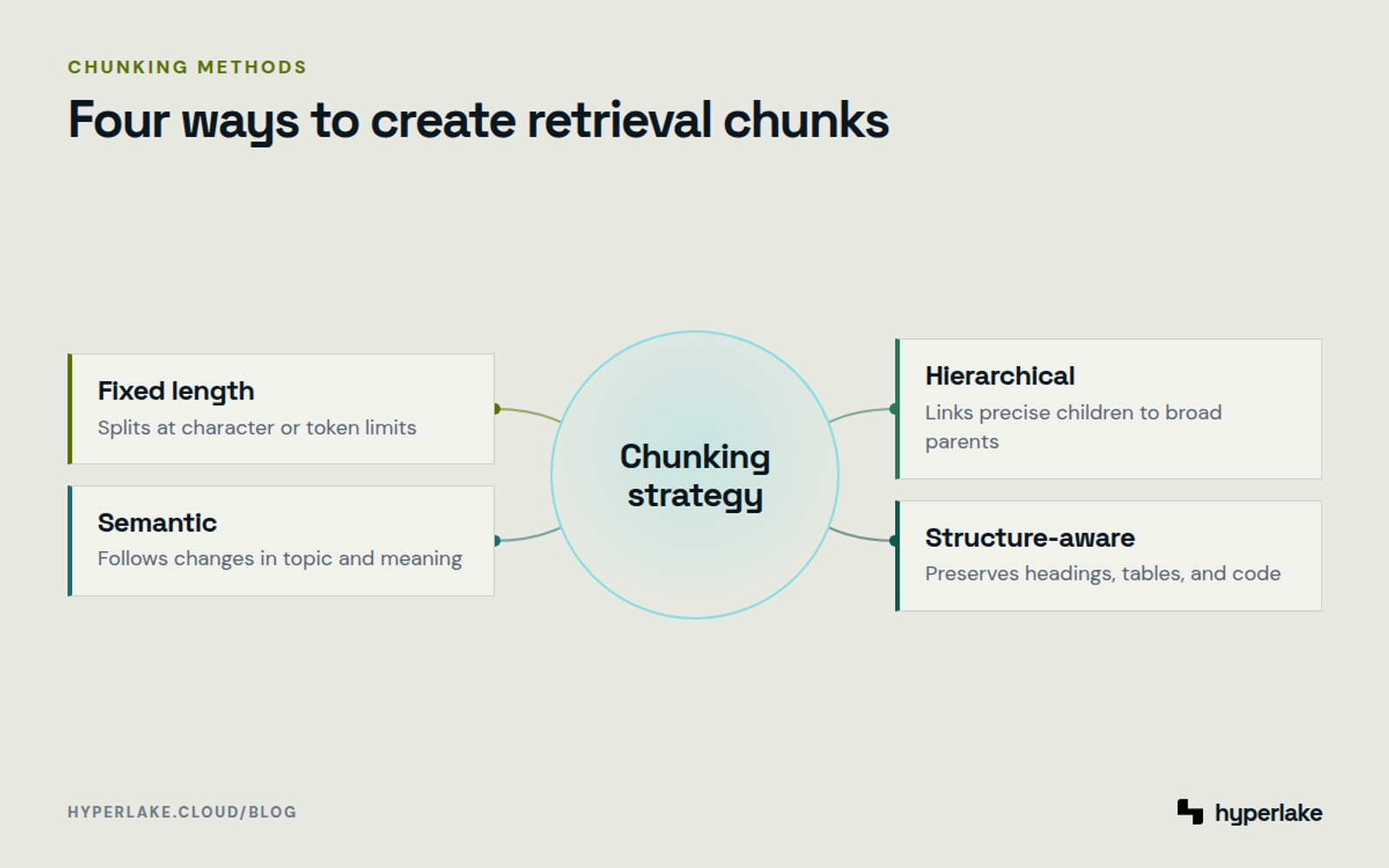Viewport: 1389px width, 868px height.
Task: Click 'Preserves headings, tables, and code'
Action: [1103, 574]
